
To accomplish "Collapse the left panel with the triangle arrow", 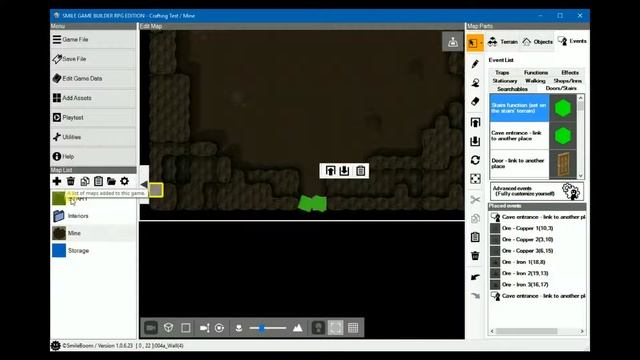I will click(x=144, y=184).
